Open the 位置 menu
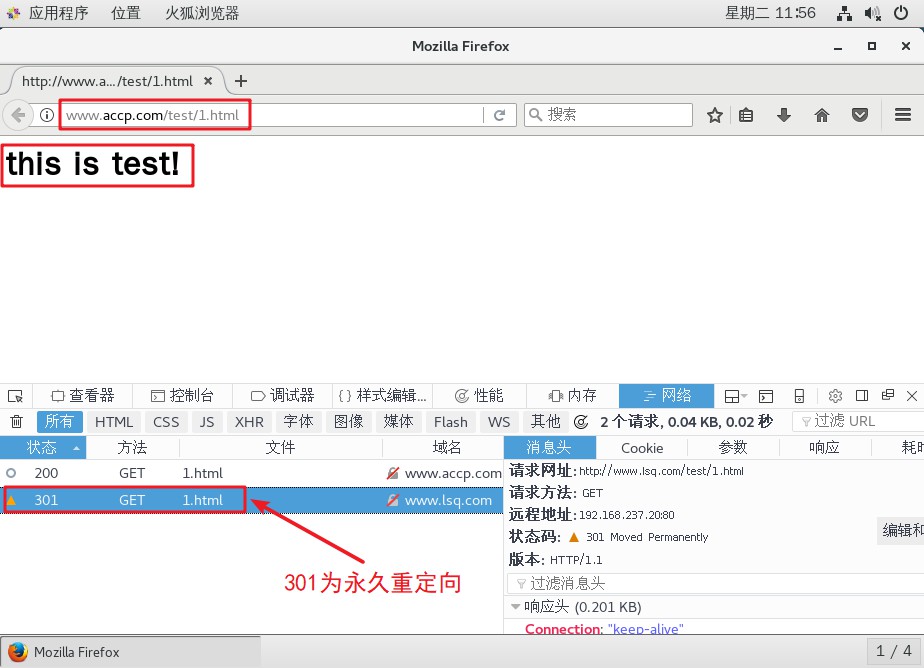Viewport: 924px width, 668px height. 126,13
